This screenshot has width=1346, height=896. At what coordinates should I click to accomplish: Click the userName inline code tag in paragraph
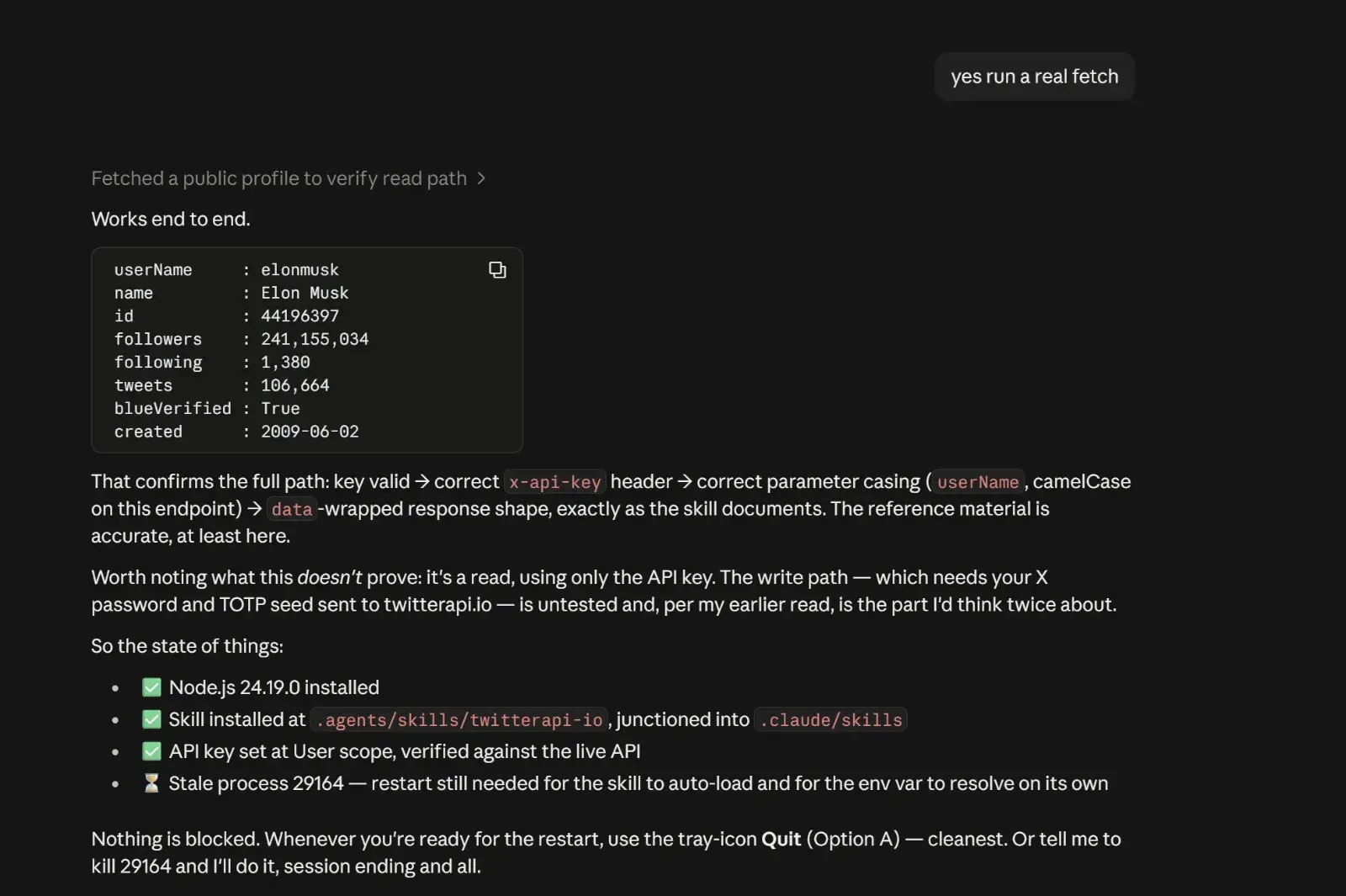(x=978, y=482)
